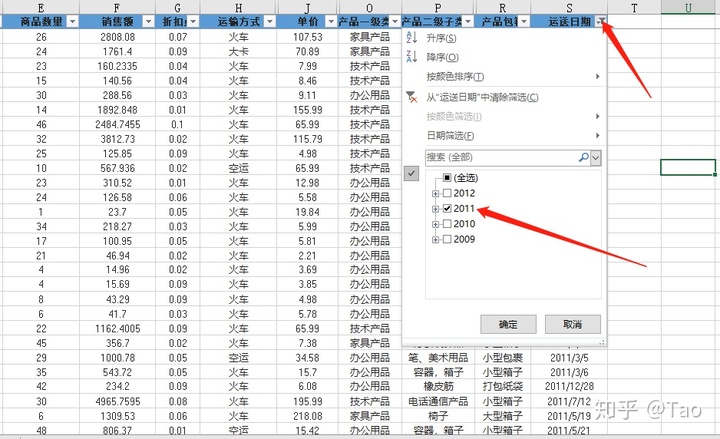Select column header T

[x=634, y=7]
